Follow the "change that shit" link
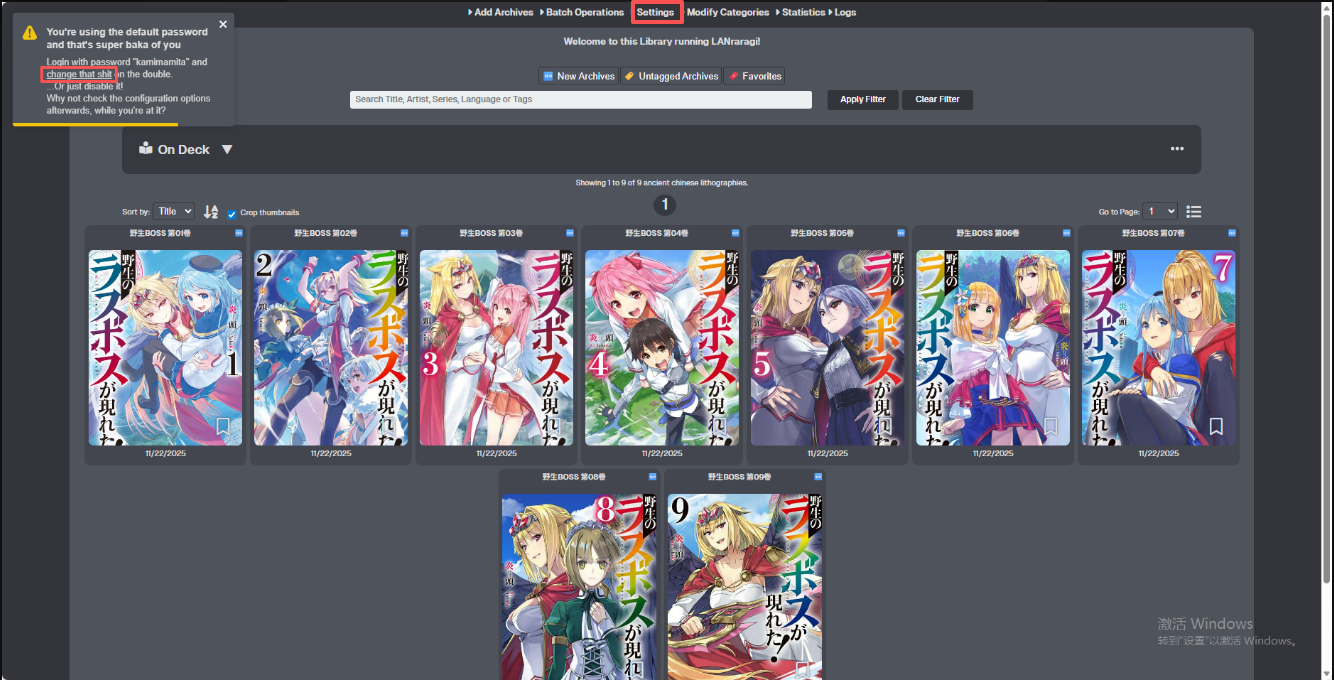The width and height of the screenshot is (1334, 680). (79, 74)
